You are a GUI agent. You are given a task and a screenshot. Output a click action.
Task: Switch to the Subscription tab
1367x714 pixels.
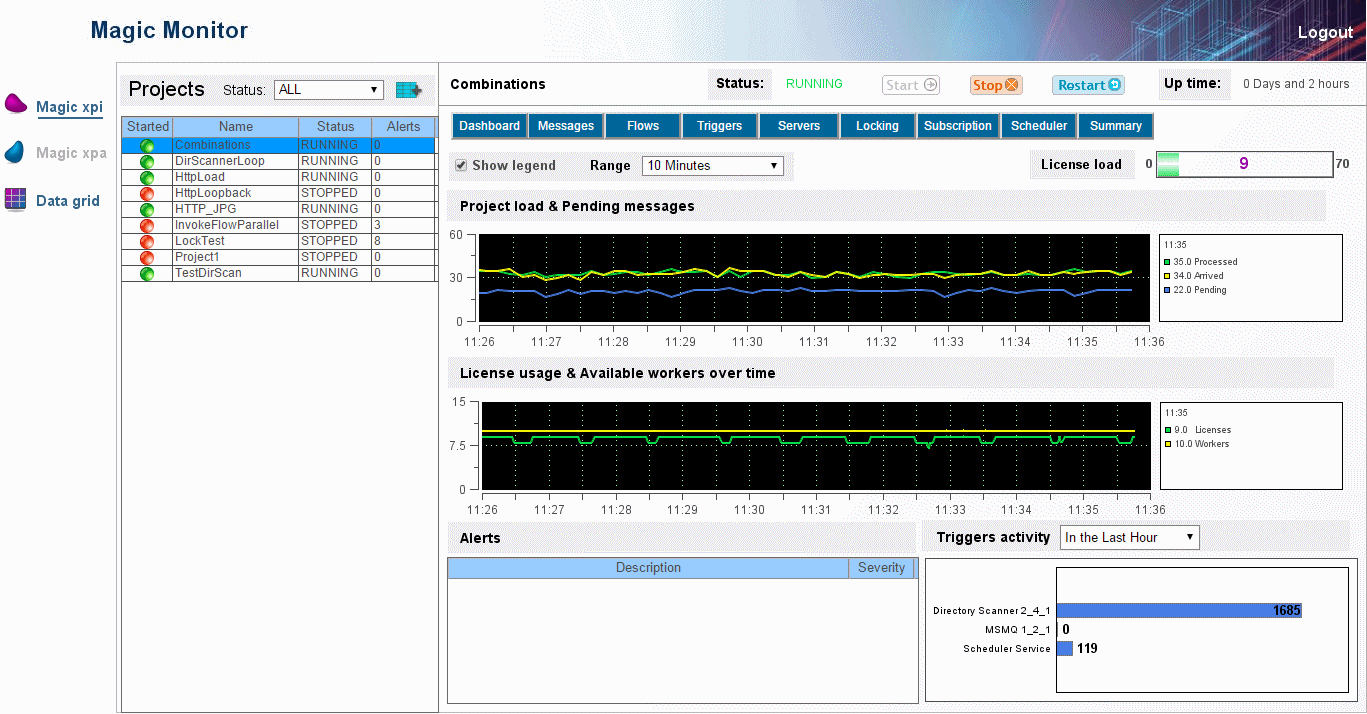[958, 126]
